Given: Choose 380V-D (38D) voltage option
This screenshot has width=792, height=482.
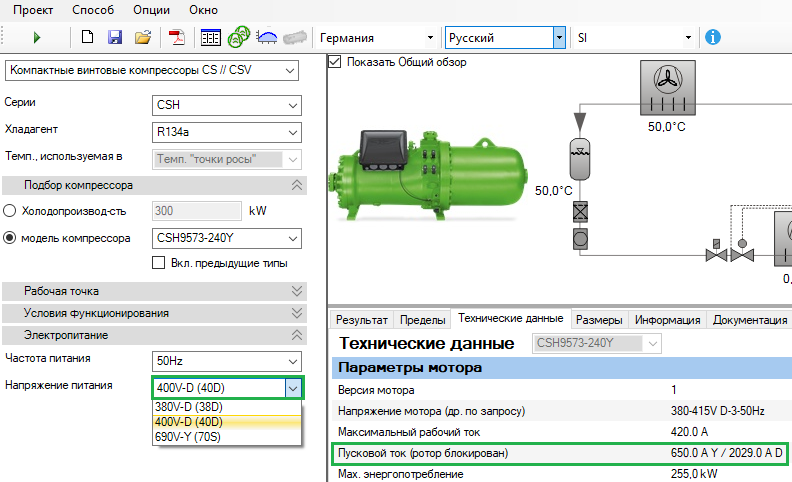Looking at the screenshot, I should (189, 407).
